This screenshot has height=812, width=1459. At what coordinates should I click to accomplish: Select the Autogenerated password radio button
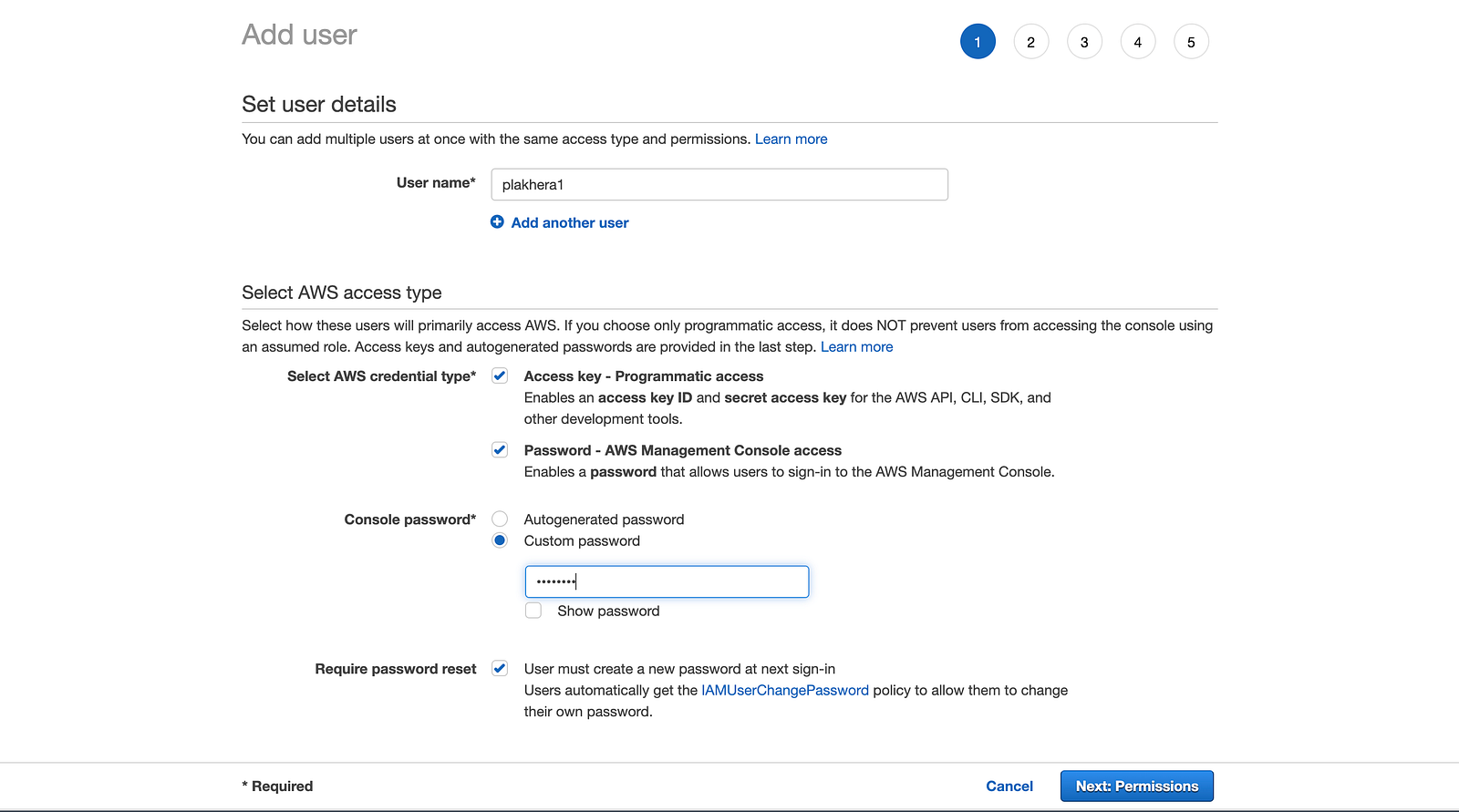500,519
